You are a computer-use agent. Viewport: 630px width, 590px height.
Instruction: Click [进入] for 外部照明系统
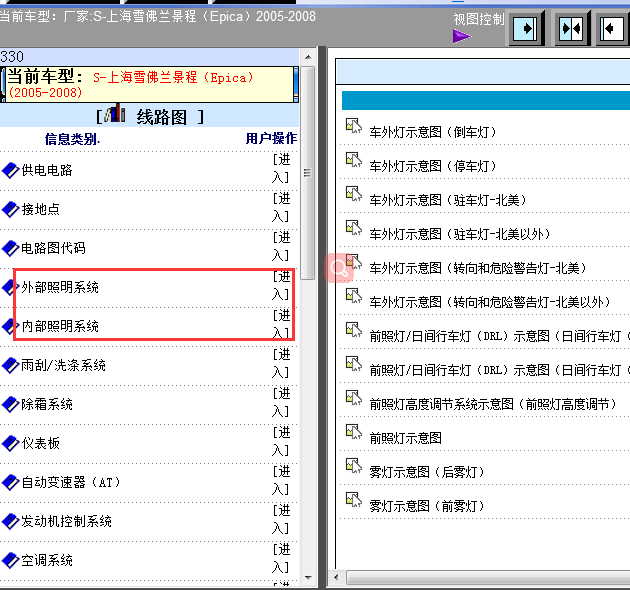pos(281,285)
